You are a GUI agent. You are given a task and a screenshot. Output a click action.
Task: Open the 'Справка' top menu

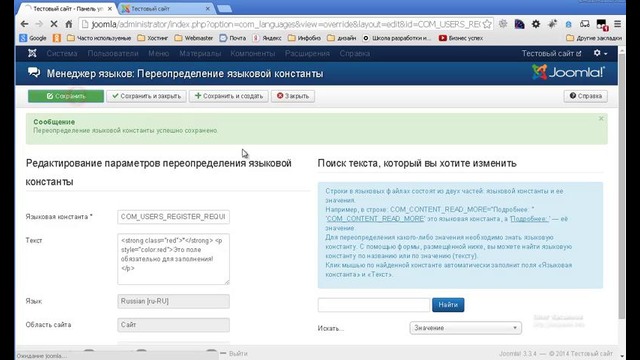(355, 53)
